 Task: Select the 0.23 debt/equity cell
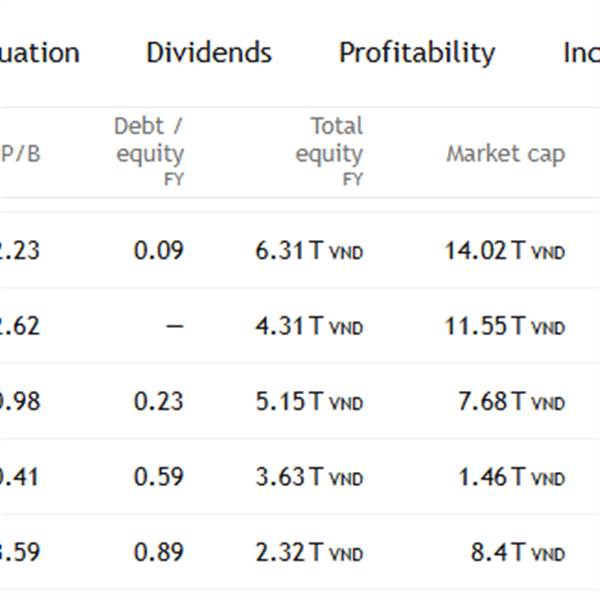click(x=159, y=402)
